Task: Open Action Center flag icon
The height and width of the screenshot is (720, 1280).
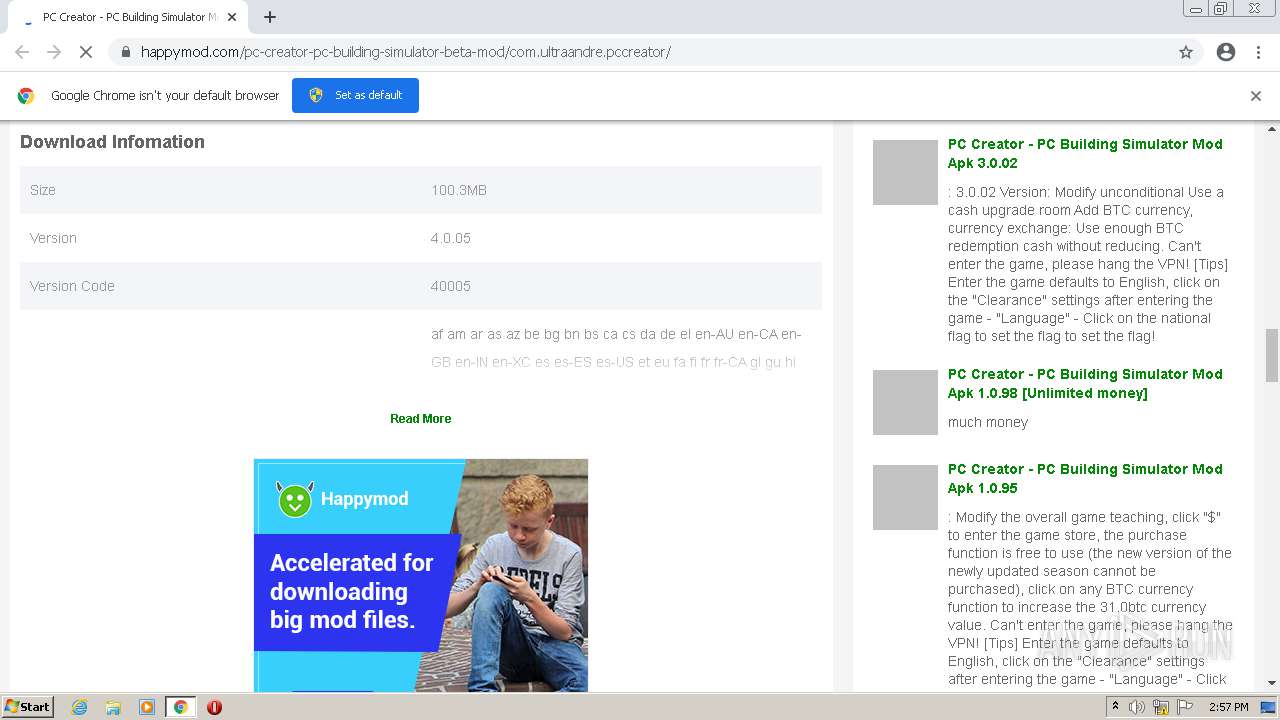Action: coord(1185,707)
